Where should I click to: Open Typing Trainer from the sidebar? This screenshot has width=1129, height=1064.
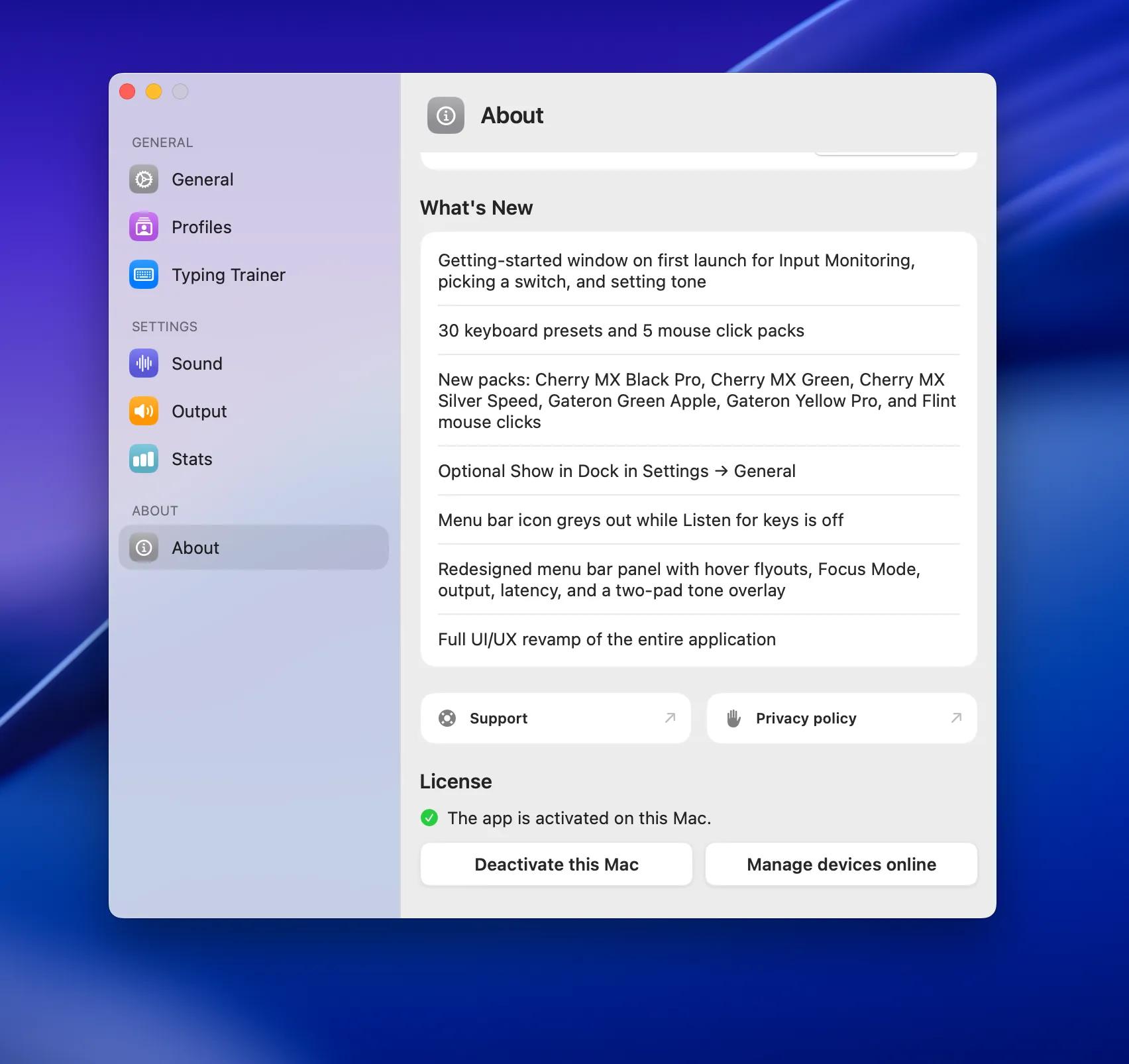click(x=254, y=274)
